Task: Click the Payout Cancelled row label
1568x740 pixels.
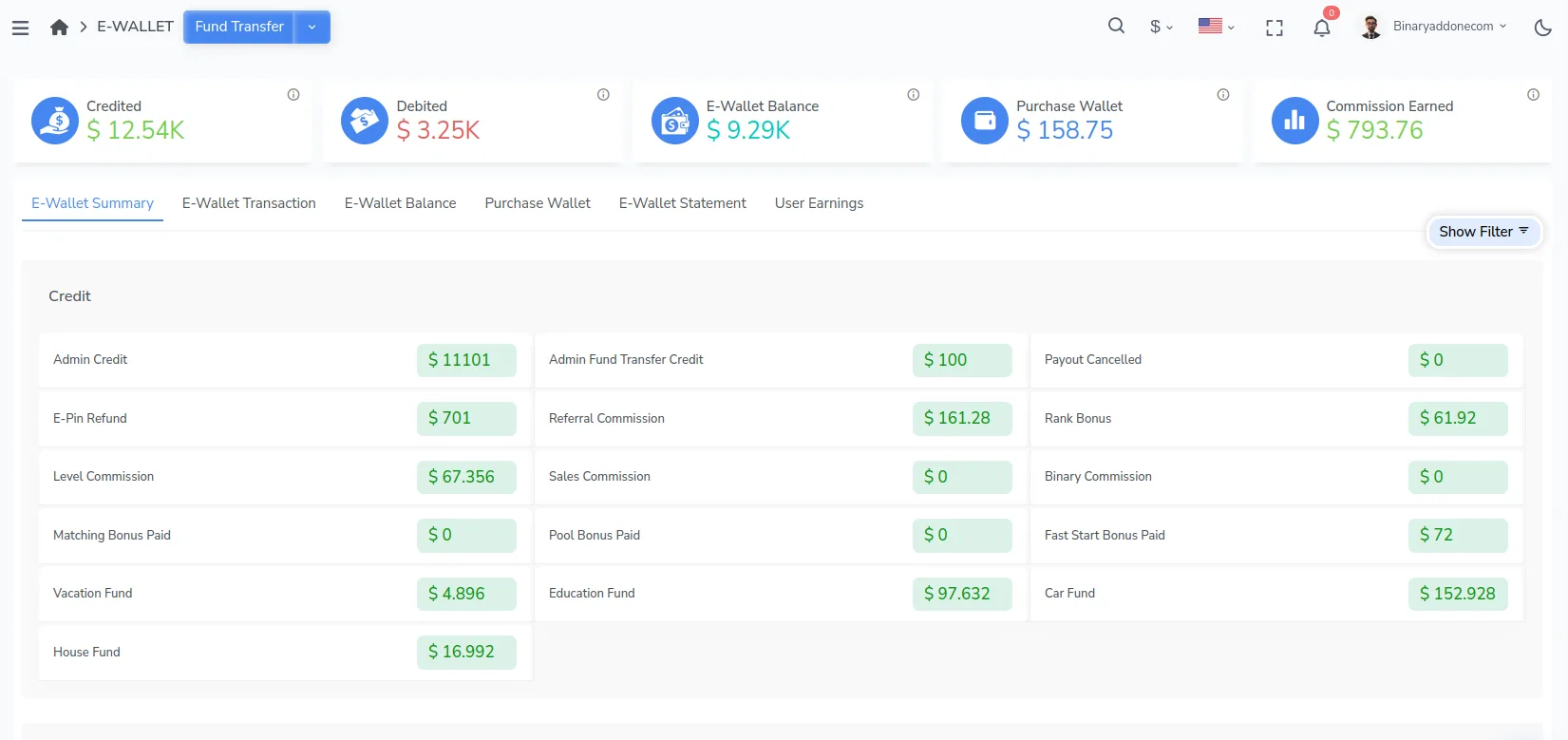Action: (1093, 359)
